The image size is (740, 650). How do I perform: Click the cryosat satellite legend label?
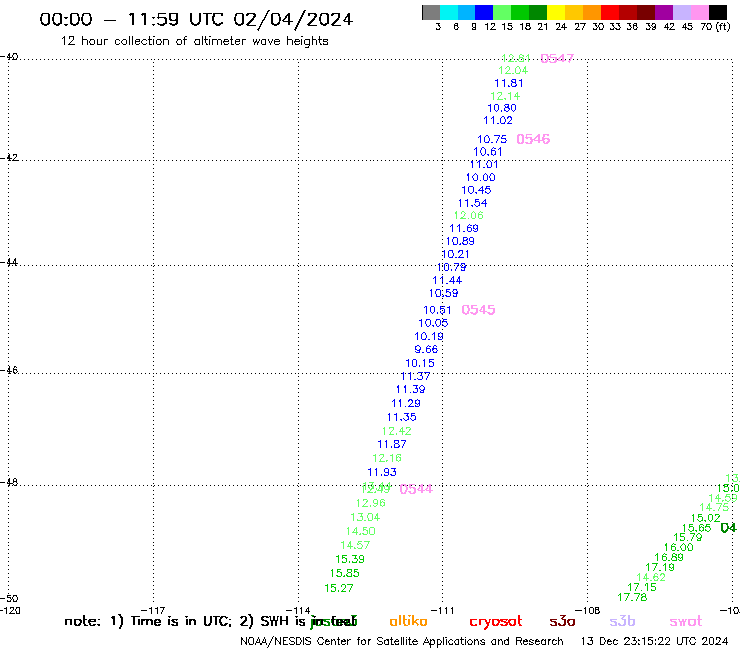pos(496,622)
